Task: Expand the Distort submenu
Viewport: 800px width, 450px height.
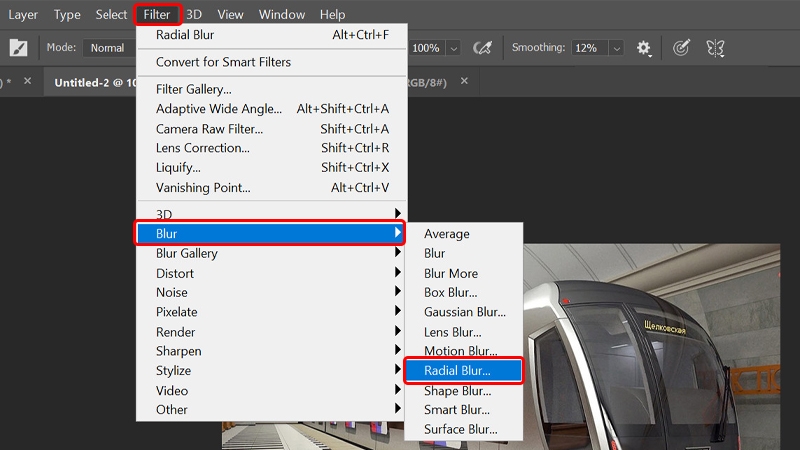Action: [x=272, y=273]
